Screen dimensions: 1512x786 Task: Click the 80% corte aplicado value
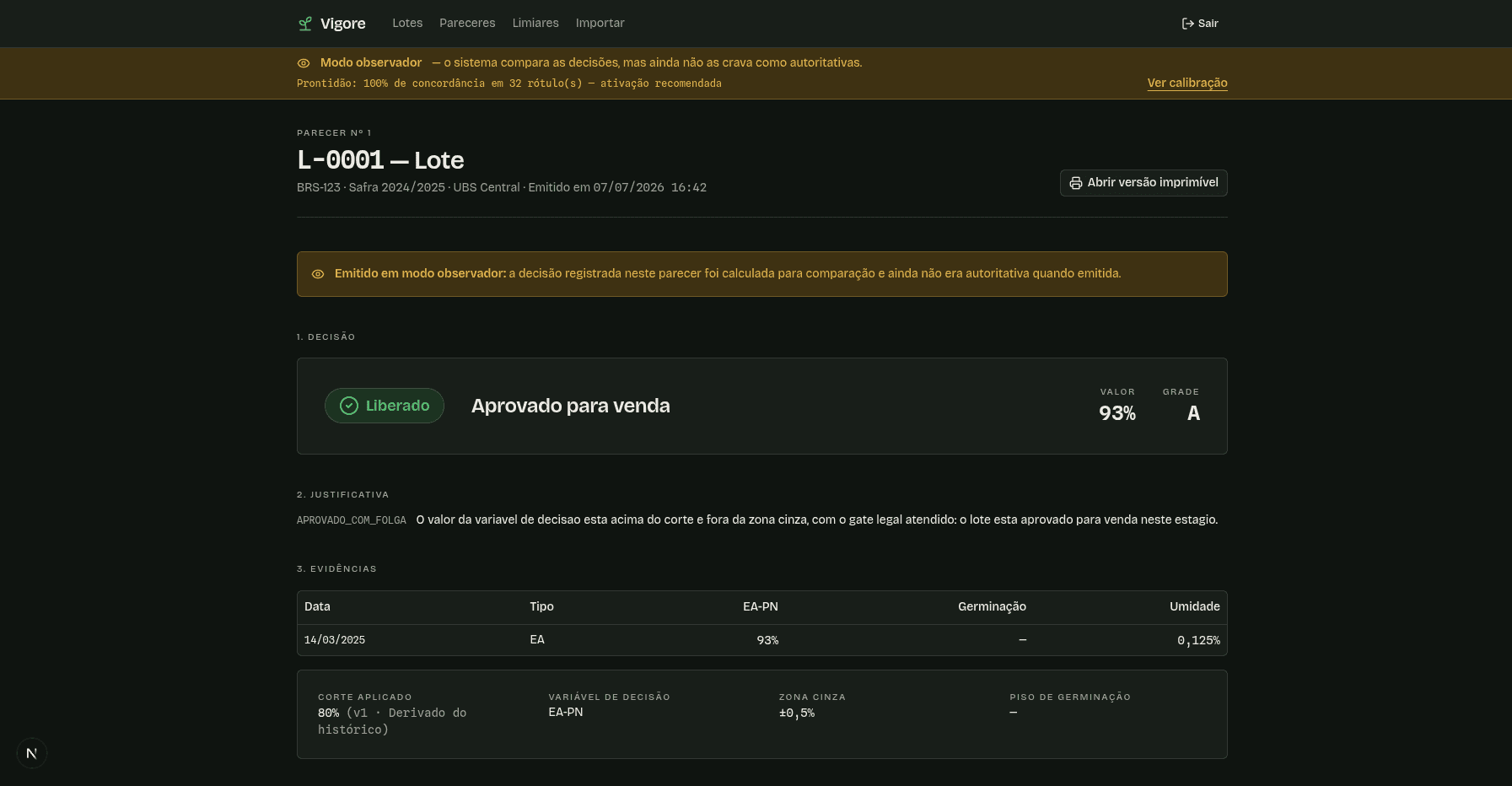328,713
